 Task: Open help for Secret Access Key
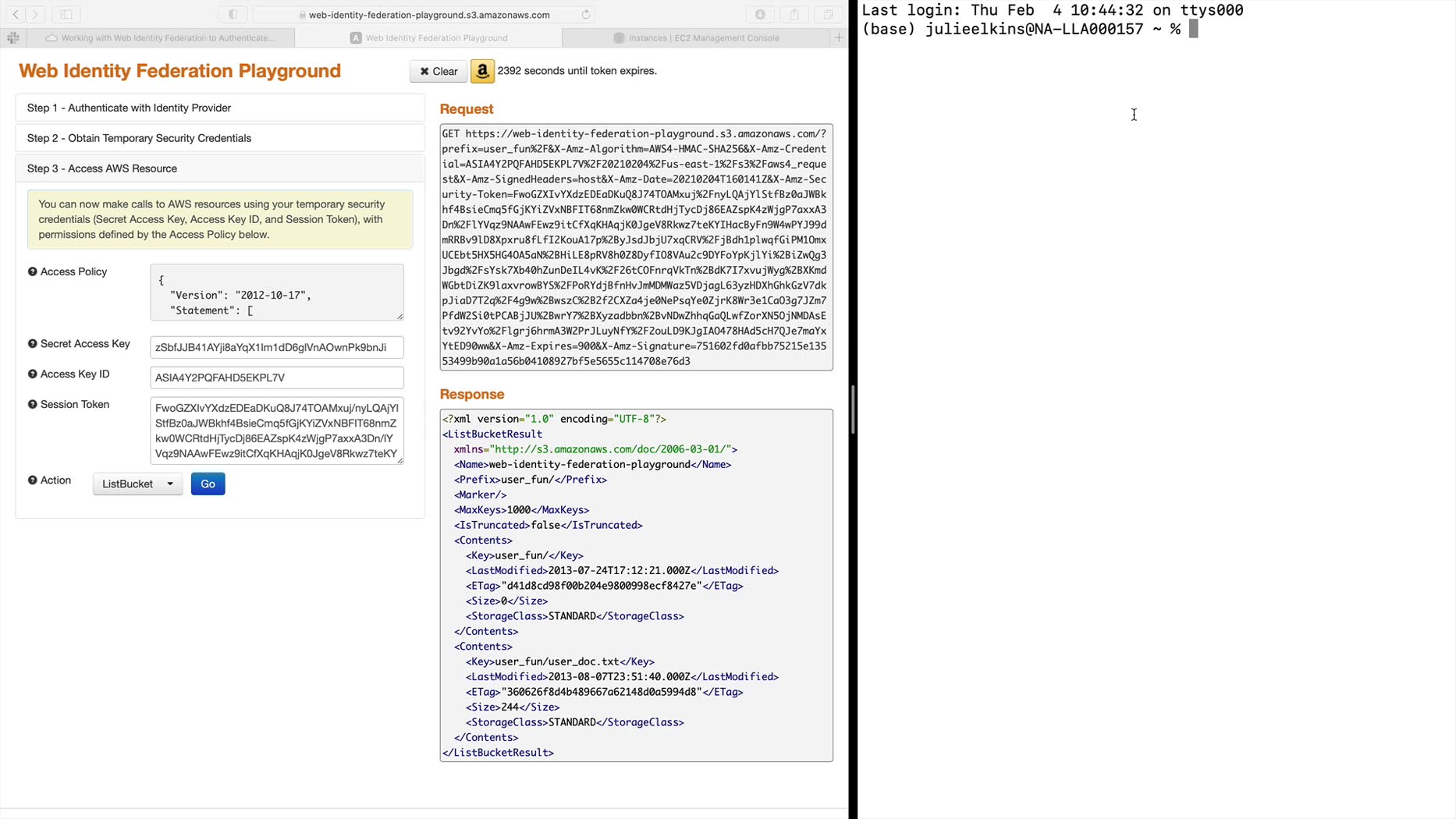[32, 343]
